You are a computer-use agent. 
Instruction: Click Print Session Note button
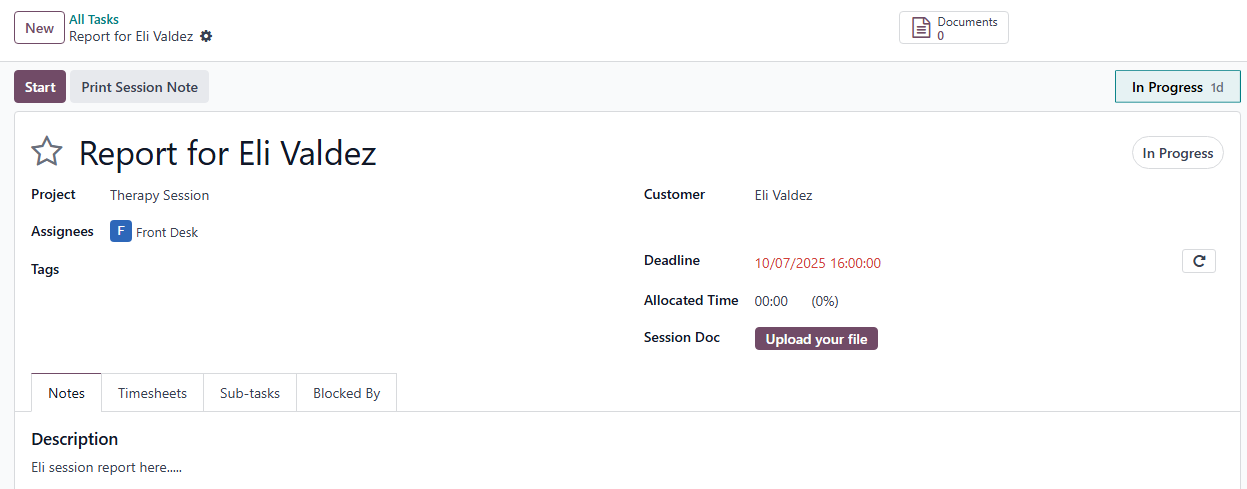[x=139, y=87]
